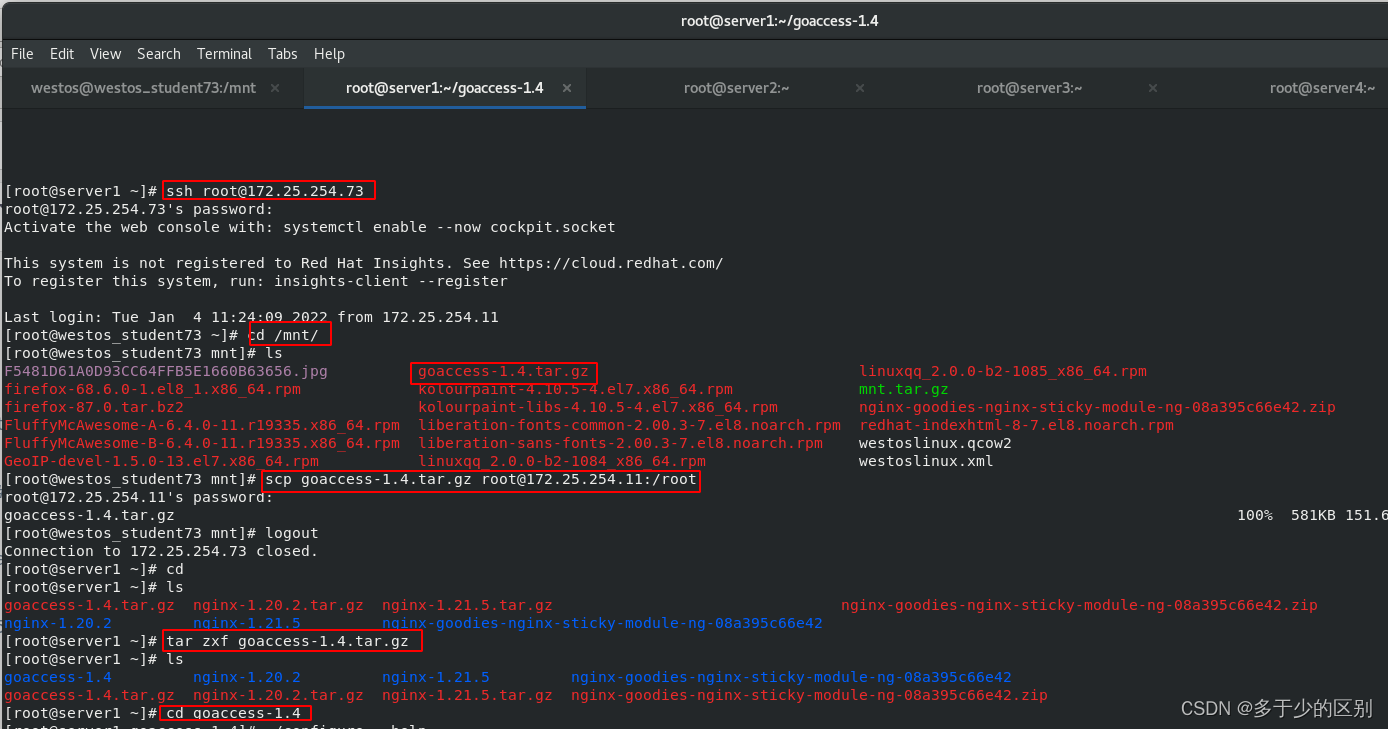Click the westoslinux.qcow2 filename
1388x729 pixels.
(935, 443)
